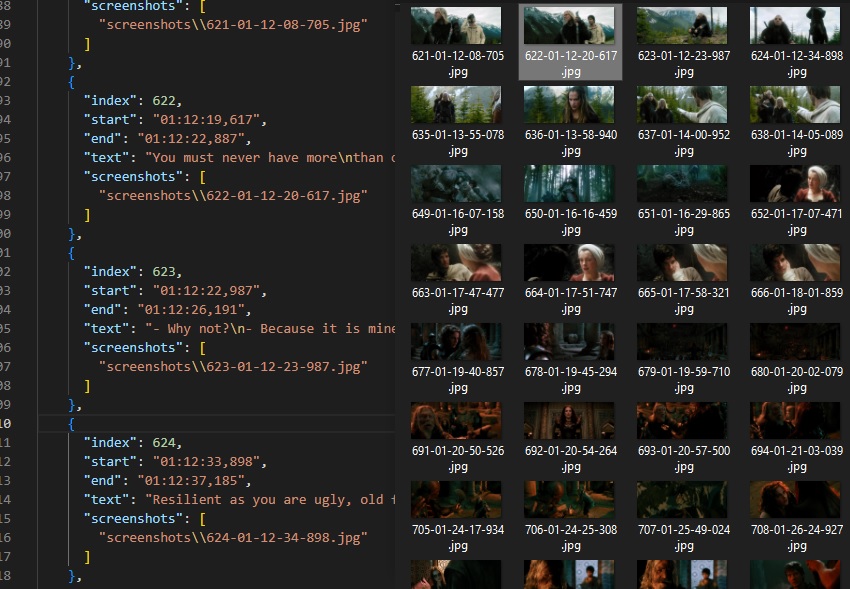Image resolution: width=850 pixels, height=589 pixels.
Task: Click the opening brace before index 624
Action: click(72, 424)
